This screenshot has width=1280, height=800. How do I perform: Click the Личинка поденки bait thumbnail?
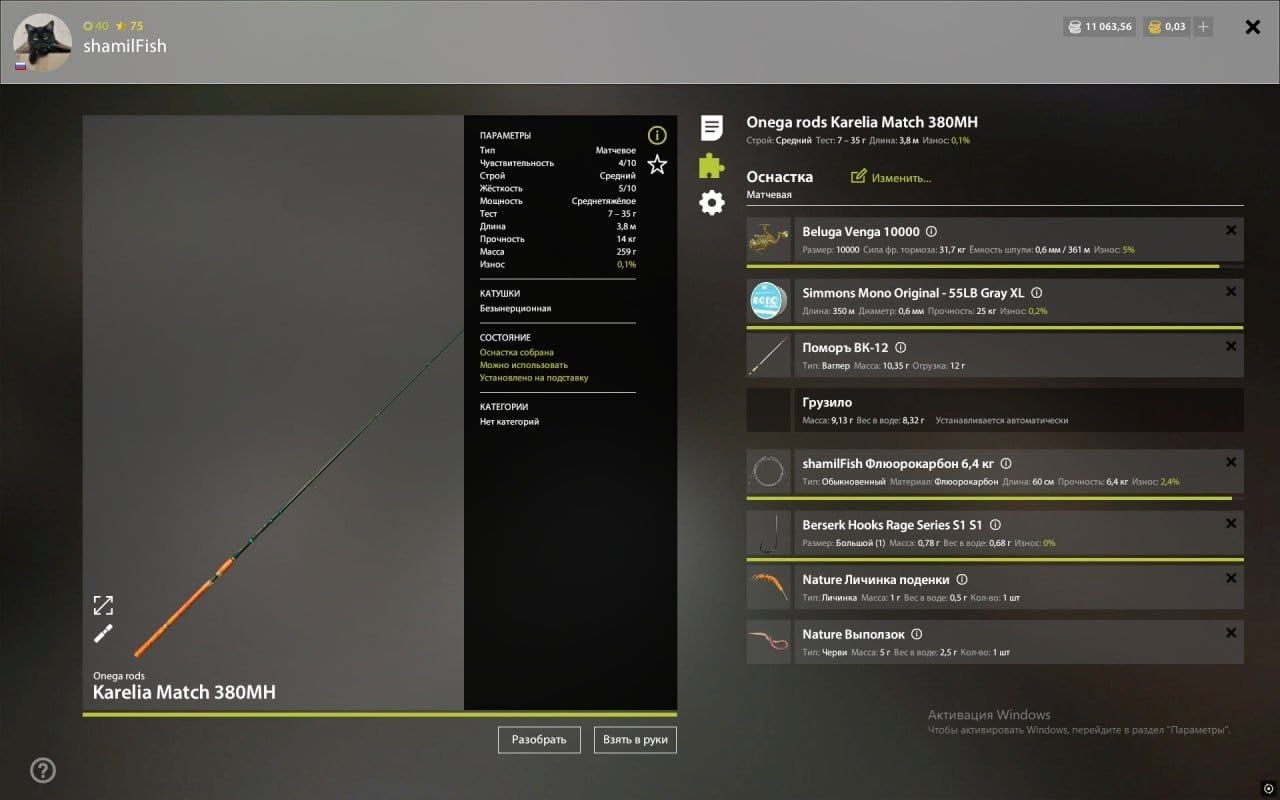769,587
